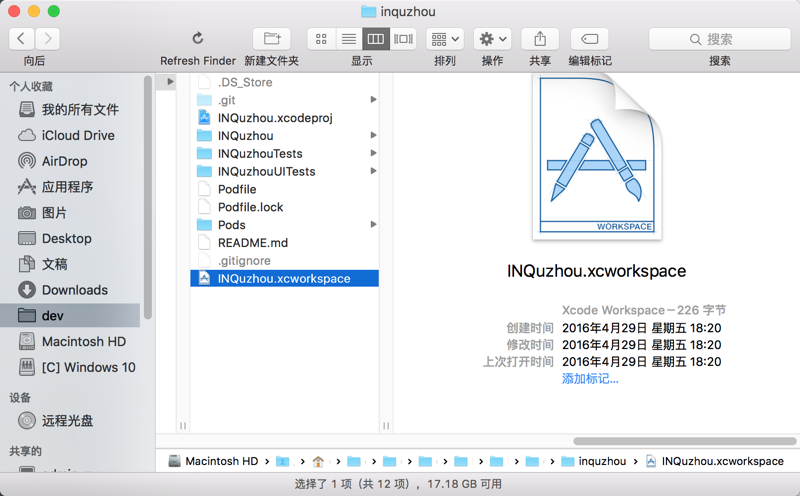Expand the INQuzhouUITests folder arrow
Image resolution: width=800 pixels, height=496 pixels.
(373, 171)
